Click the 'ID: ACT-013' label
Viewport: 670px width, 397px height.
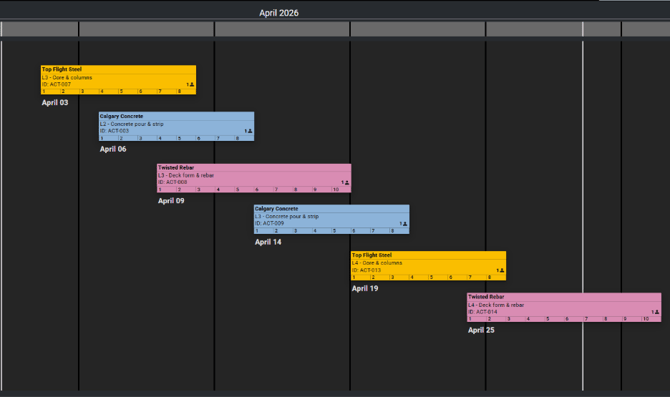pyautogui.click(x=366, y=271)
